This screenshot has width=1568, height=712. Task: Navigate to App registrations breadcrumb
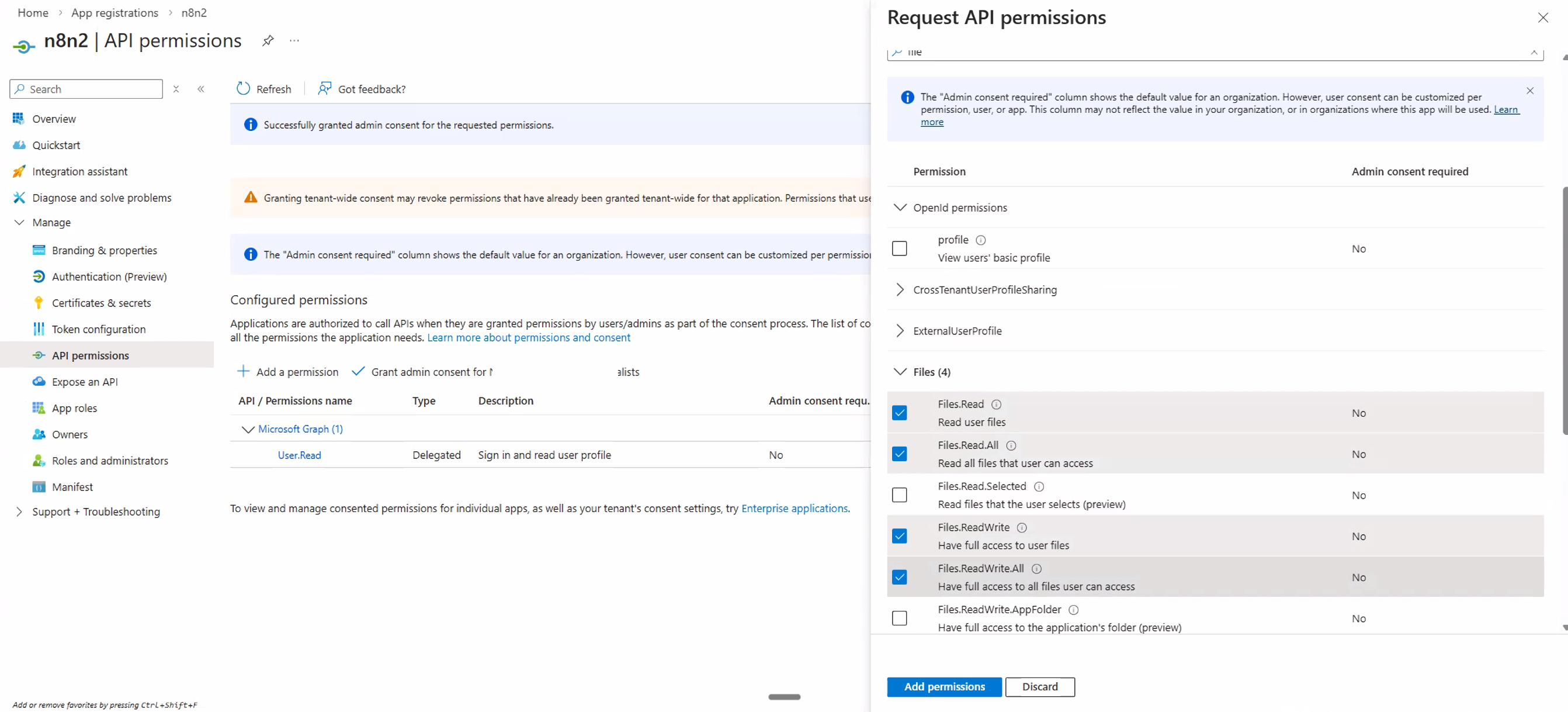(115, 12)
